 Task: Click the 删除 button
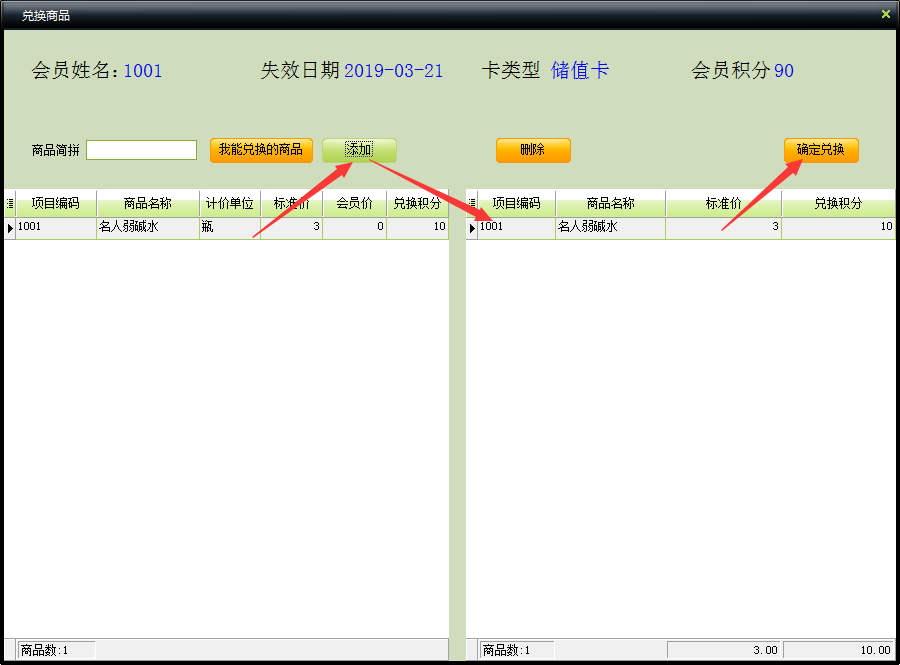click(x=533, y=150)
